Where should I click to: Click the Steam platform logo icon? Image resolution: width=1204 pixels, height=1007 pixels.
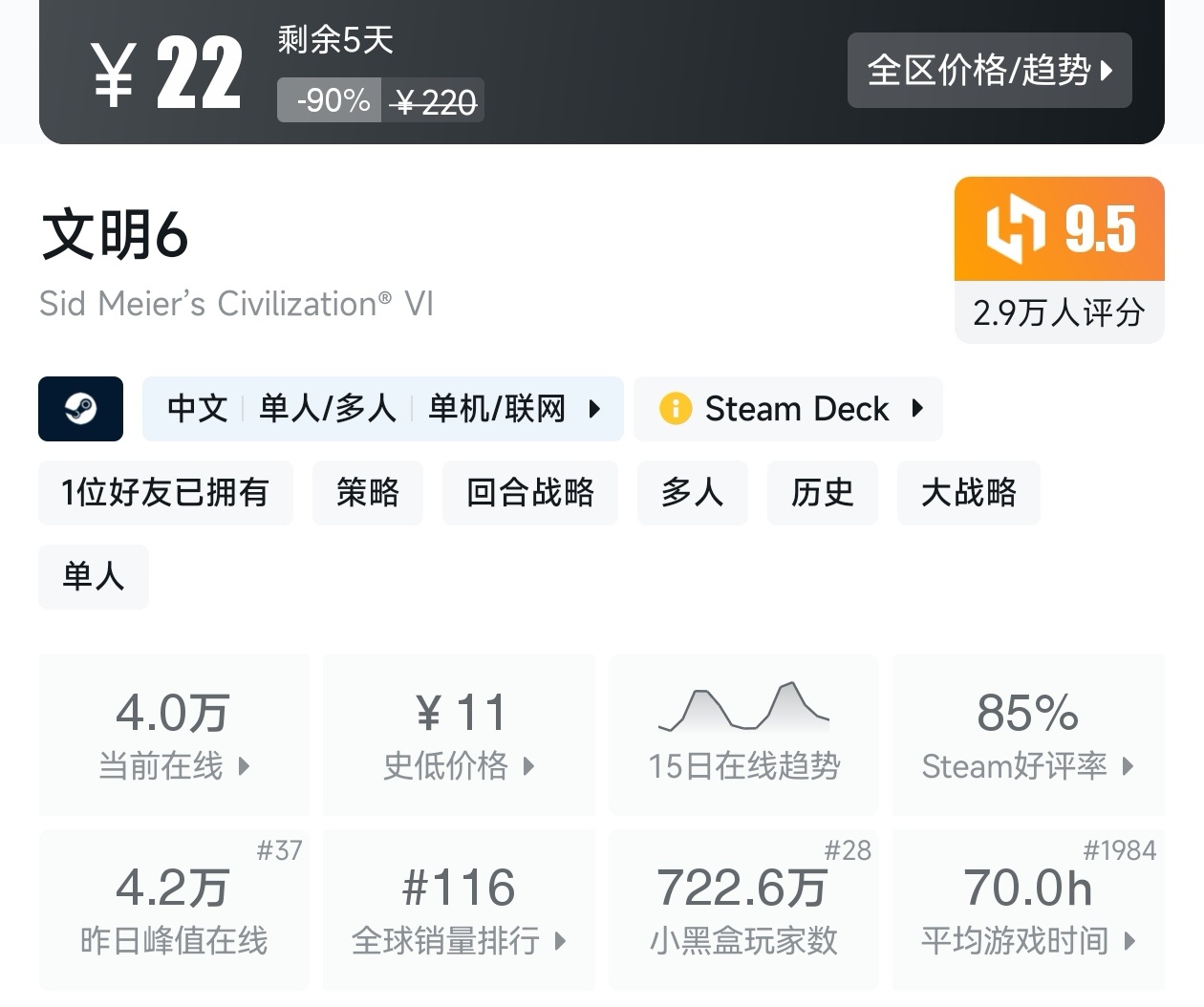pyautogui.click(x=80, y=409)
